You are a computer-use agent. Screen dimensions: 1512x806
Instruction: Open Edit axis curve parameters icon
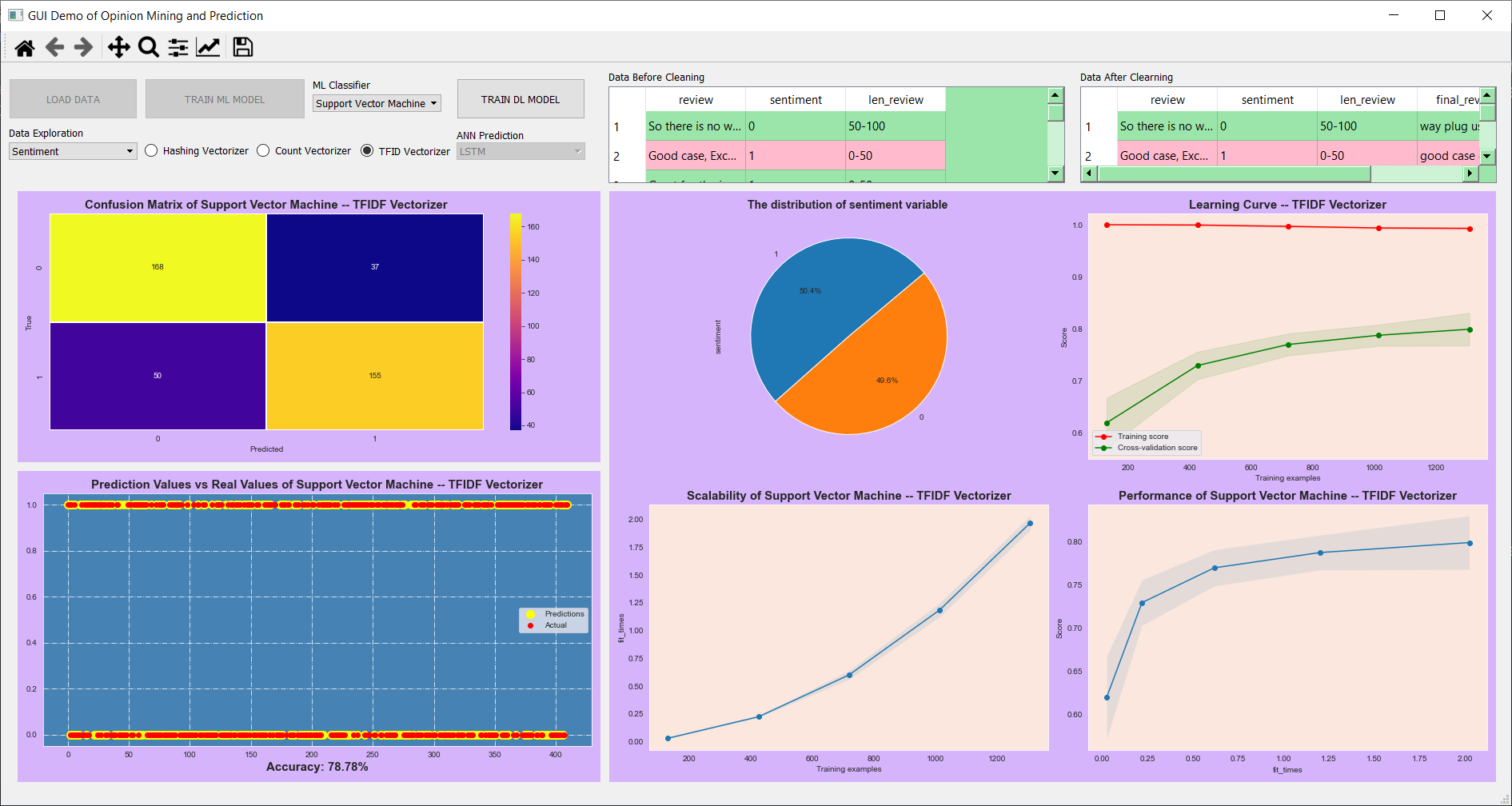point(208,48)
